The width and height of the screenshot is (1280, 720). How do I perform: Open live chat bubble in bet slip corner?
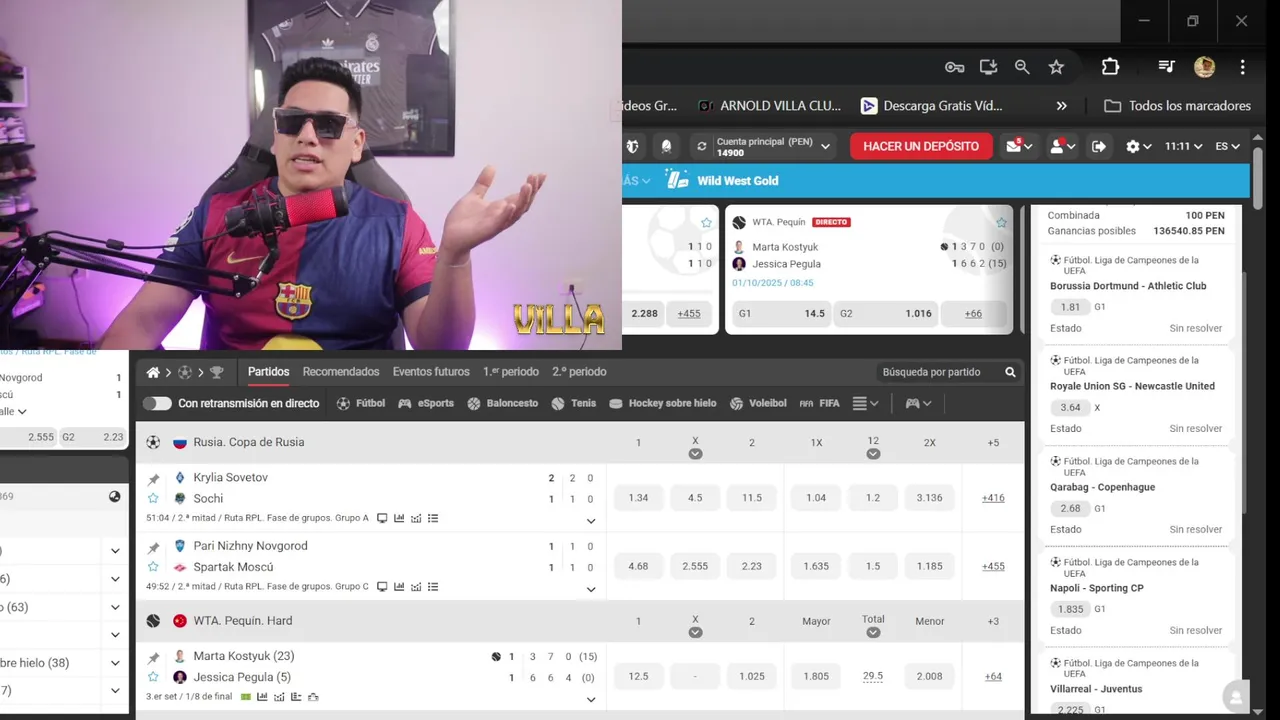click(x=1236, y=697)
